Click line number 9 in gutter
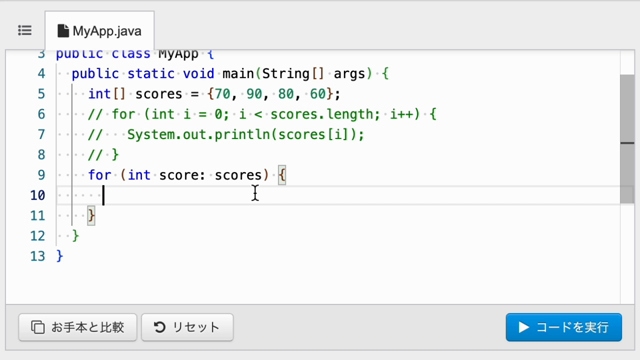The width and height of the screenshot is (640, 360). 41,175
